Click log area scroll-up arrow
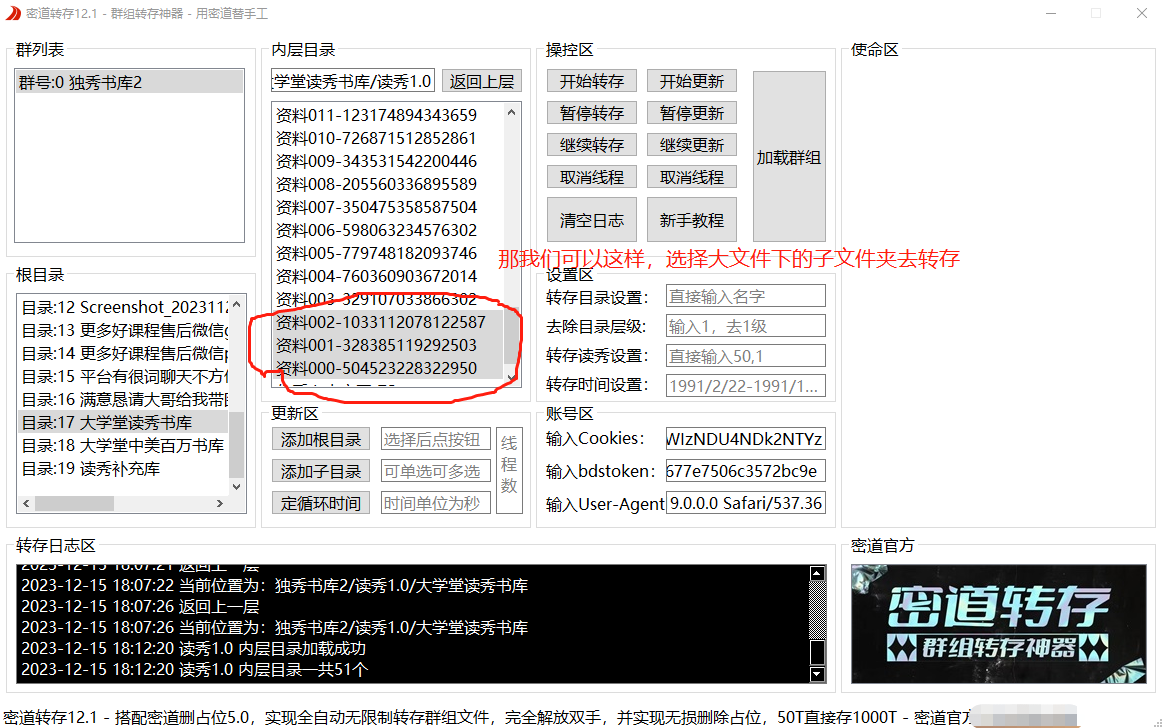 (x=817, y=573)
